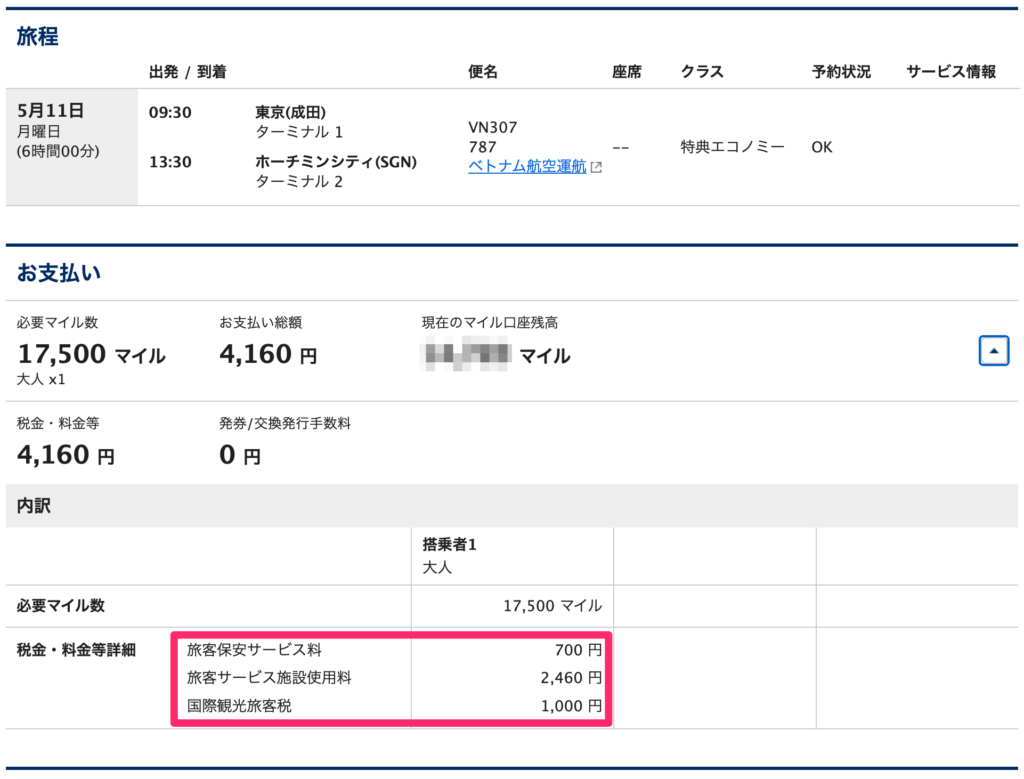Viewport: 1024px width, 779px height.
Task: Click departure time 09:30
Action: 170,112
